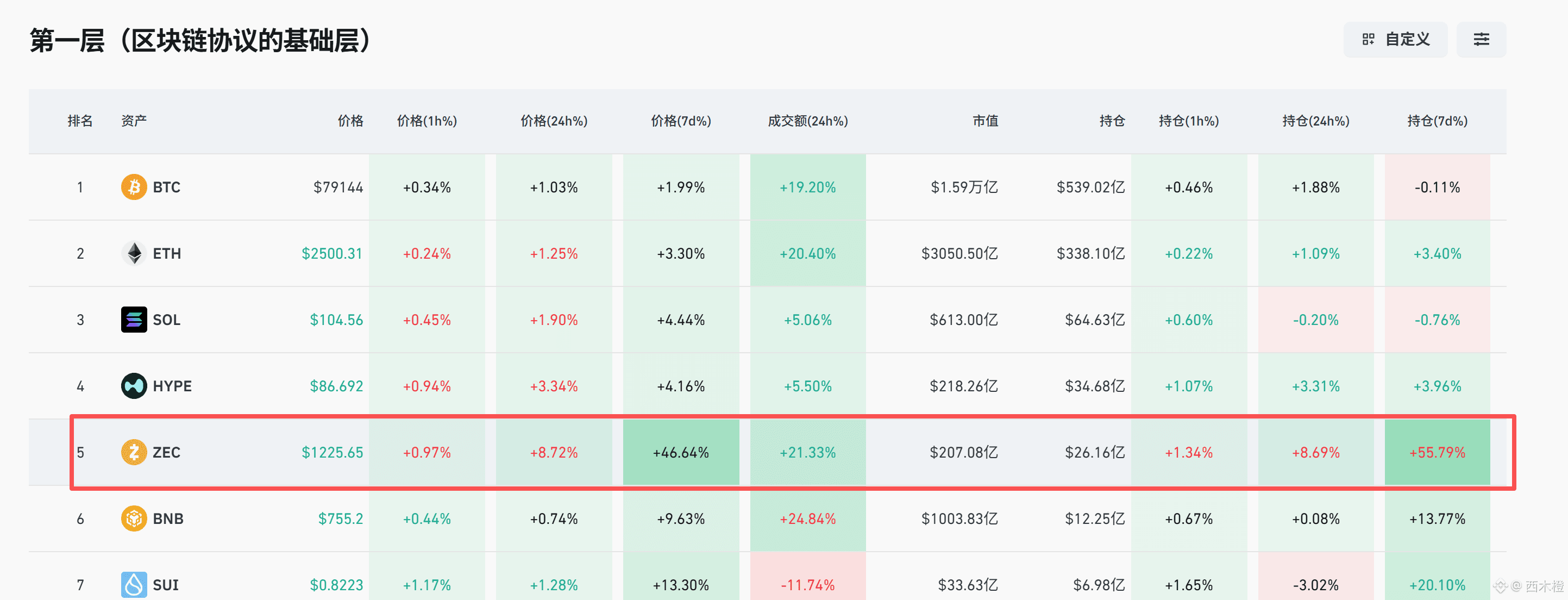Sort table by 排名 column
Screen dimensions: 1568x600
[80, 121]
